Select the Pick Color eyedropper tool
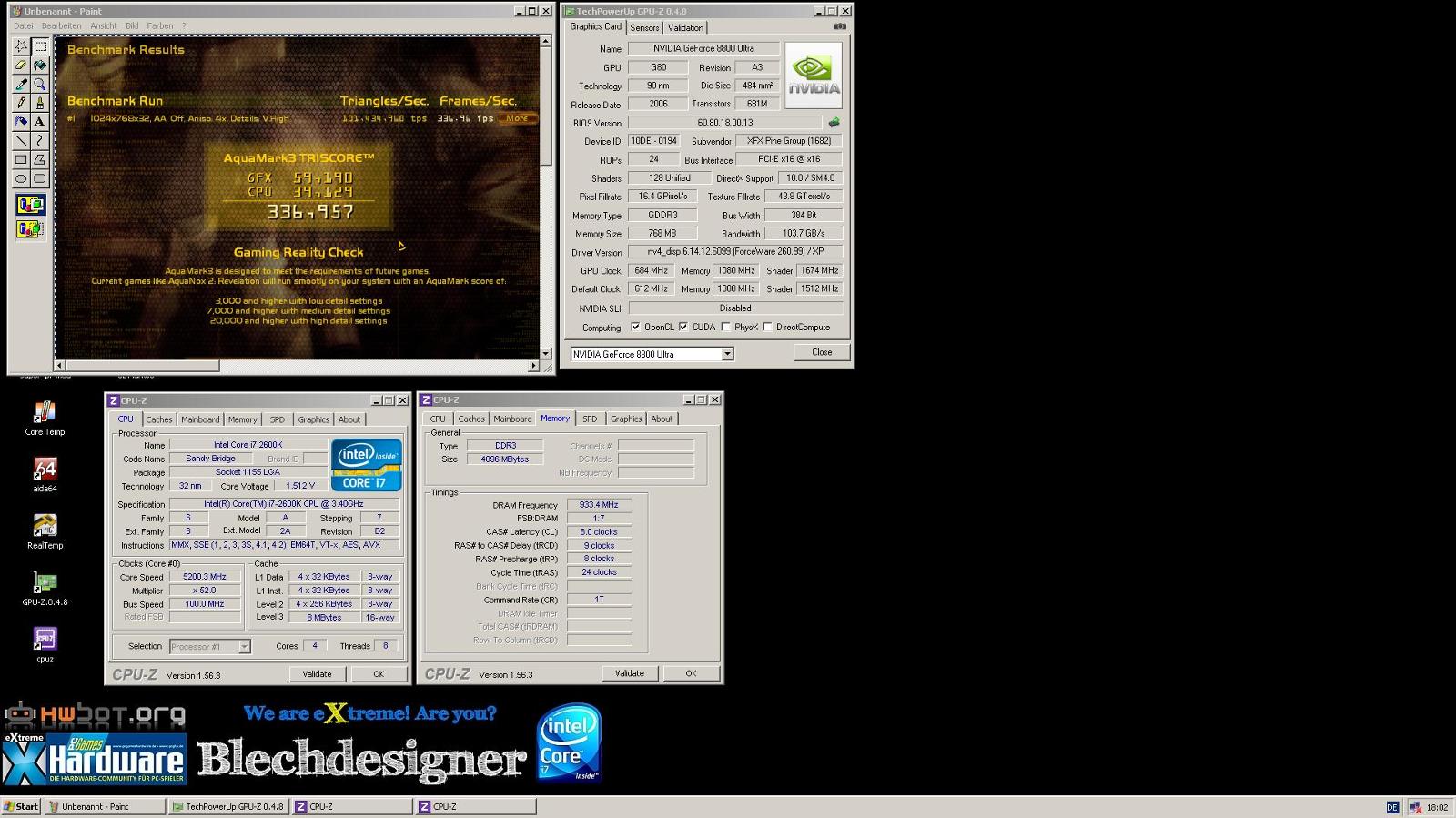The width and height of the screenshot is (1456, 818). (21, 84)
